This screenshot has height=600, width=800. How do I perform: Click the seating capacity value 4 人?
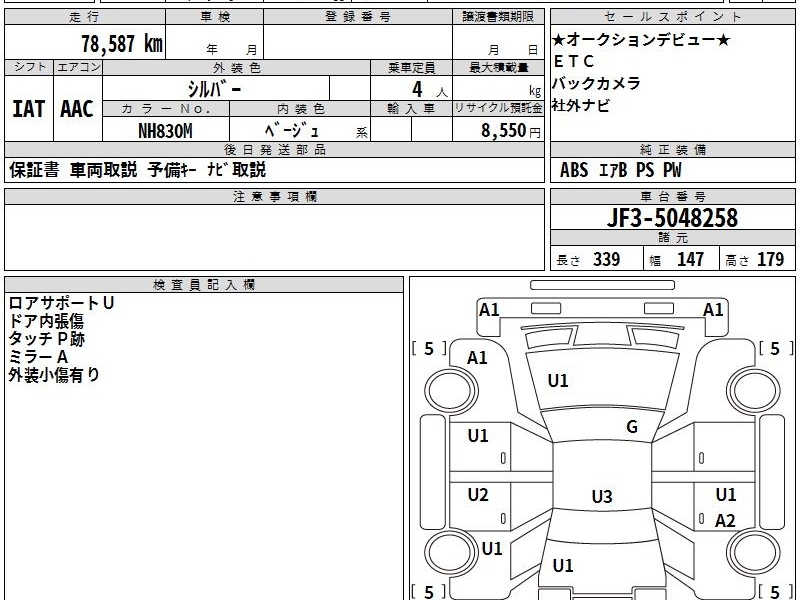pyautogui.click(x=430, y=90)
